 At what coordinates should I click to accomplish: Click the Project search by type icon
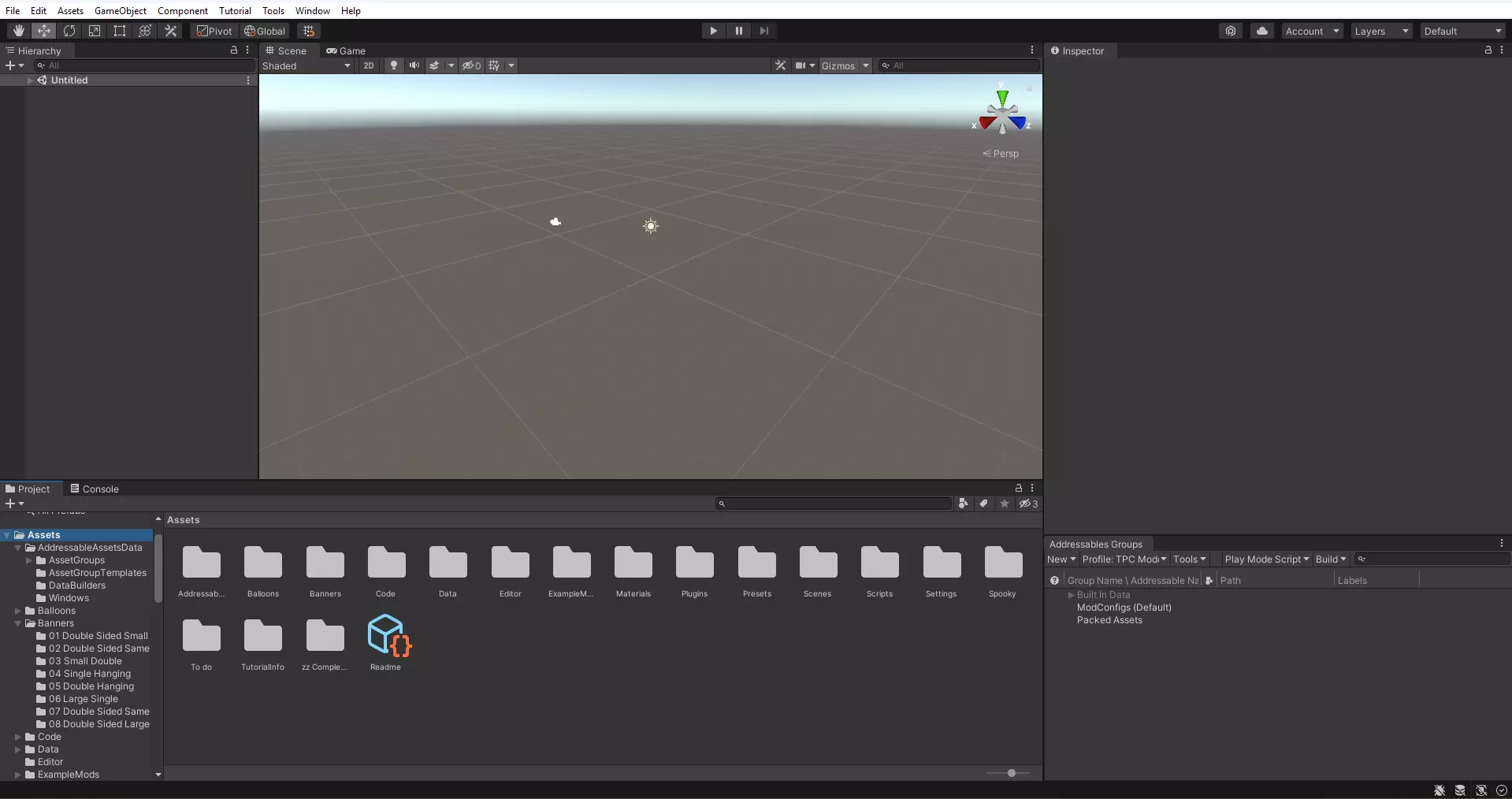click(963, 504)
